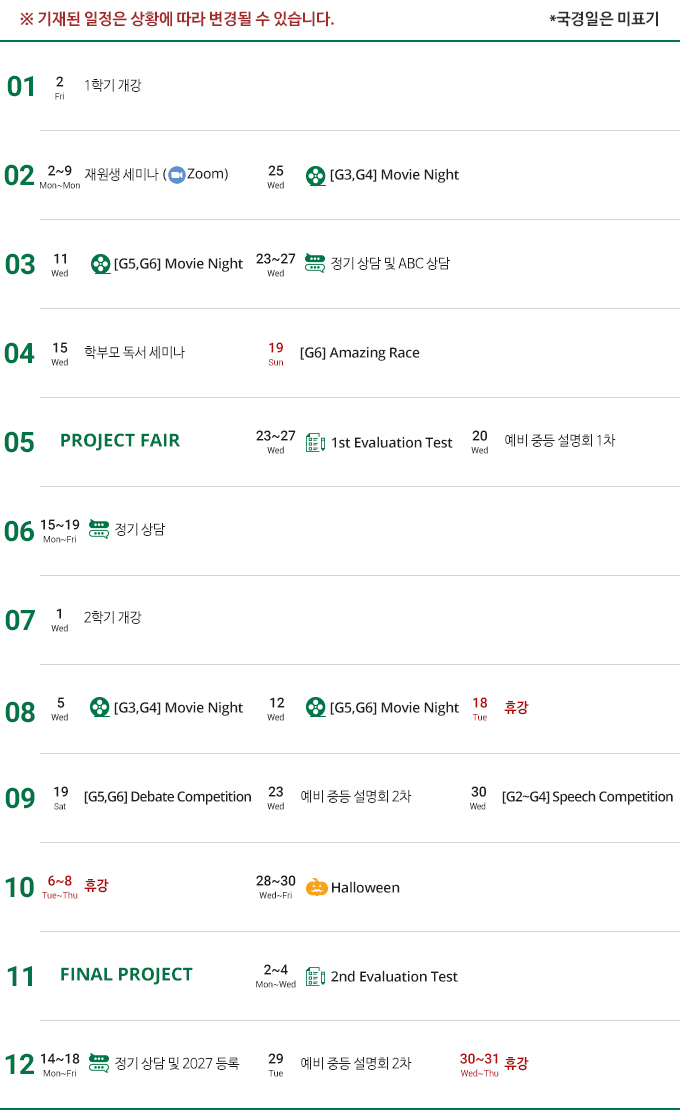Click checklist icon beside 1st Evaluation Test
680x1110 pixels.
coord(315,442)
